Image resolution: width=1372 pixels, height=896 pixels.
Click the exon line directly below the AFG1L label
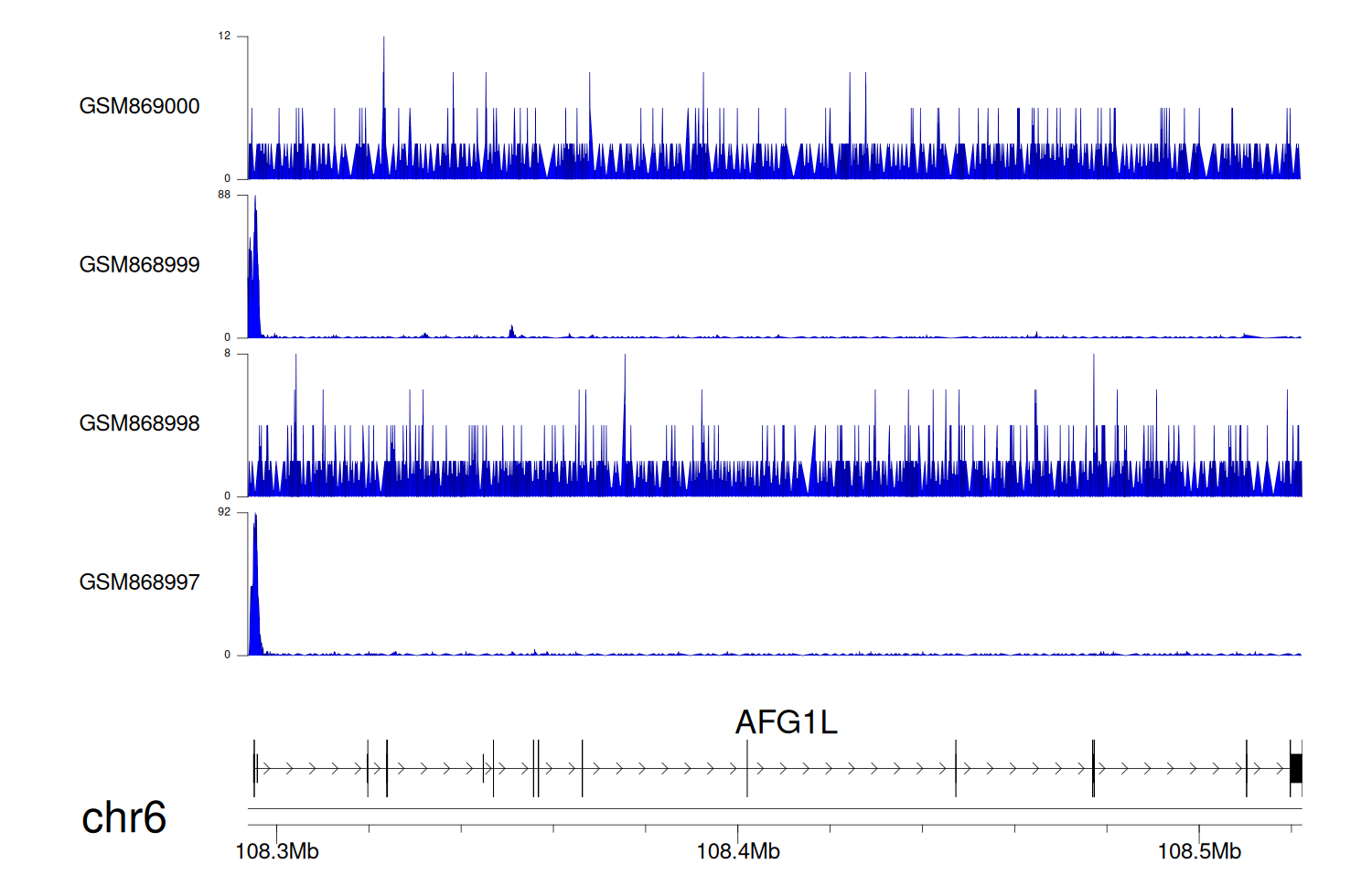click(747, 769)
